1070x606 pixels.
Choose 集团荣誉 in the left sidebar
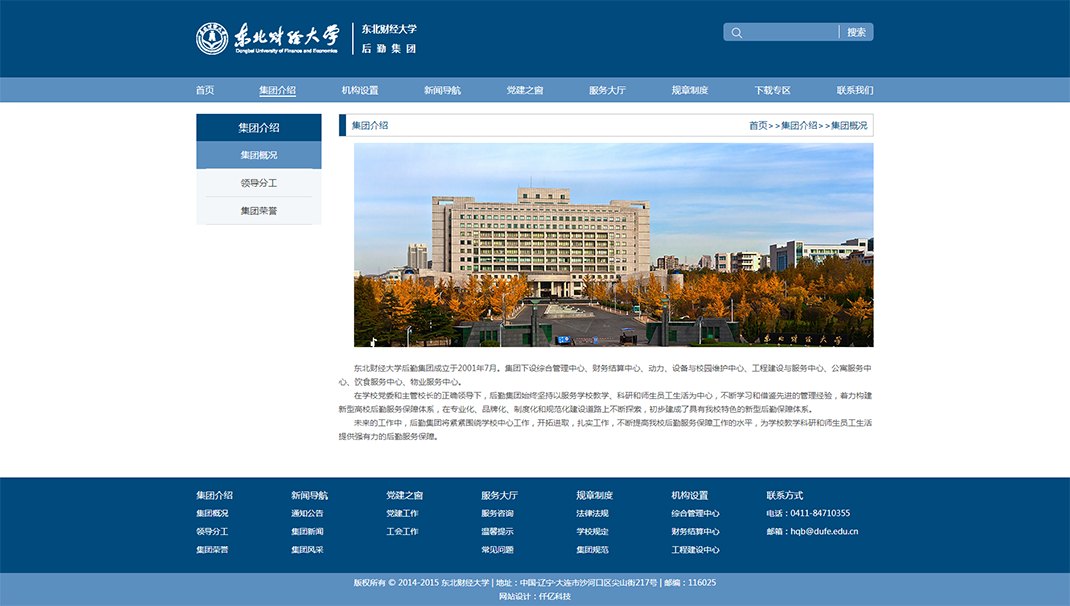(259, 211)
